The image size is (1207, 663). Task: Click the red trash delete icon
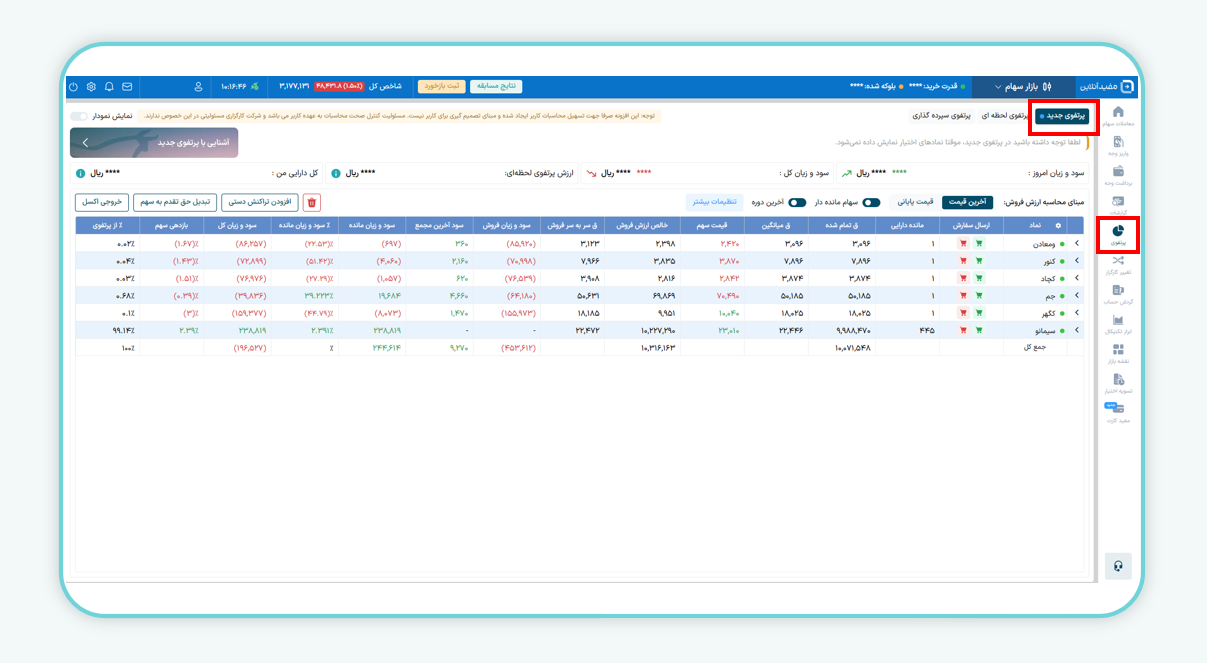click(311, 202)
